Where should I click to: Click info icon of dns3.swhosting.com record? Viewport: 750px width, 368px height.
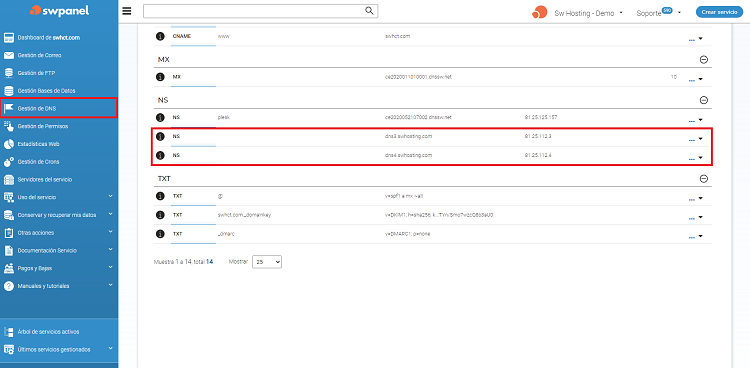pos(160,136)
